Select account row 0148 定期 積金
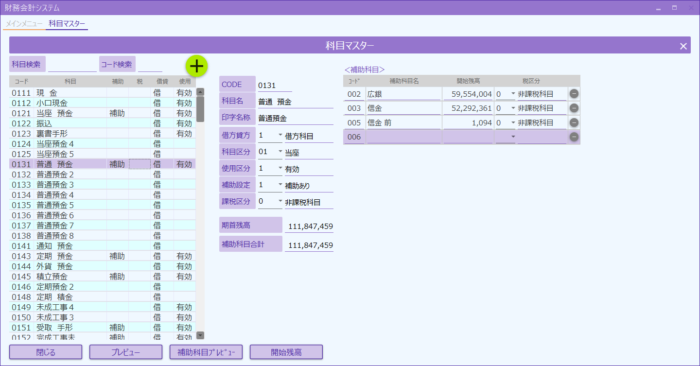This screenshot has height=366, width=700. click(102, 297)
